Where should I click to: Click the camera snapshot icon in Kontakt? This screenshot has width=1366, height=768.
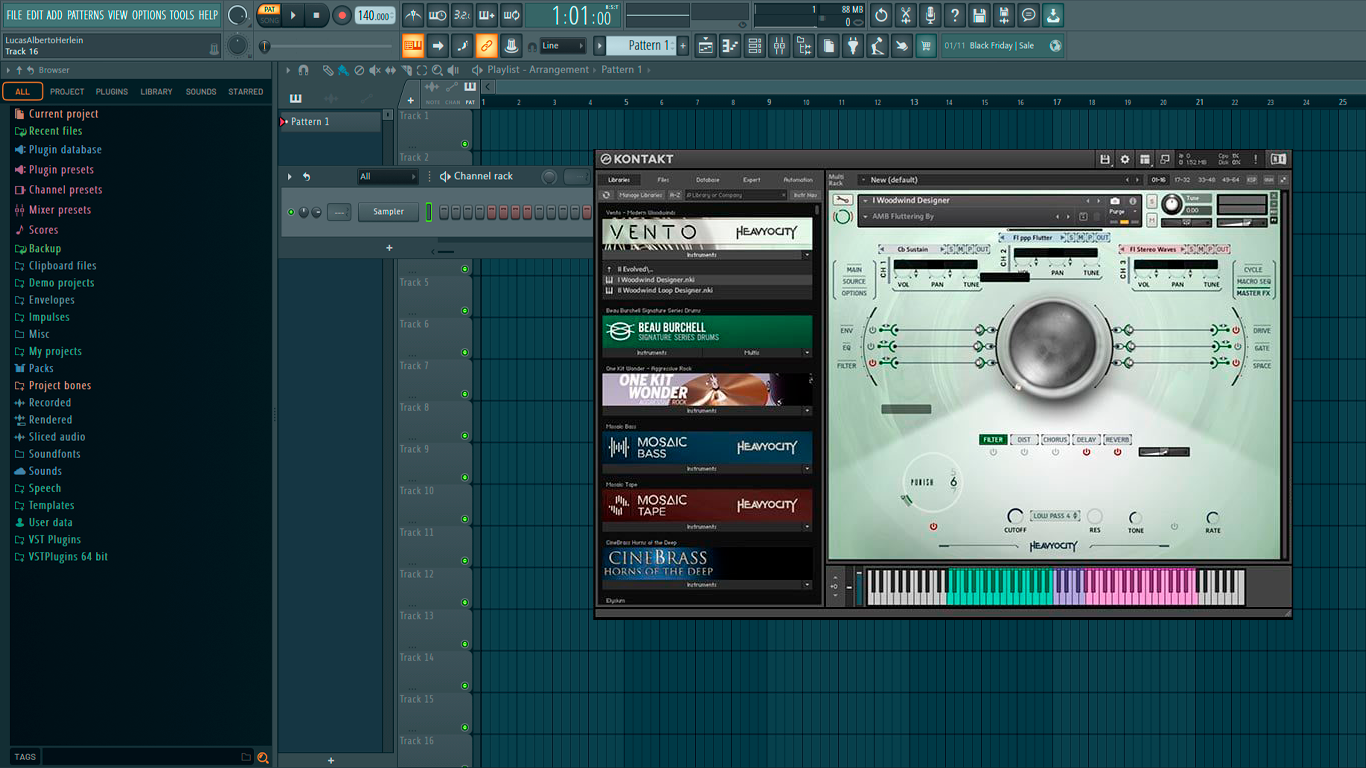pyautogui.click(x=1115, y=201)
